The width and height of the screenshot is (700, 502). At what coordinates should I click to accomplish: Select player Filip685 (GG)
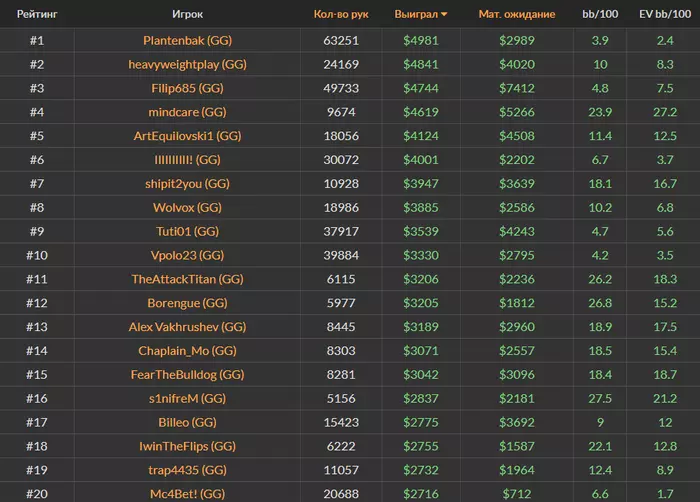(188, 89)
